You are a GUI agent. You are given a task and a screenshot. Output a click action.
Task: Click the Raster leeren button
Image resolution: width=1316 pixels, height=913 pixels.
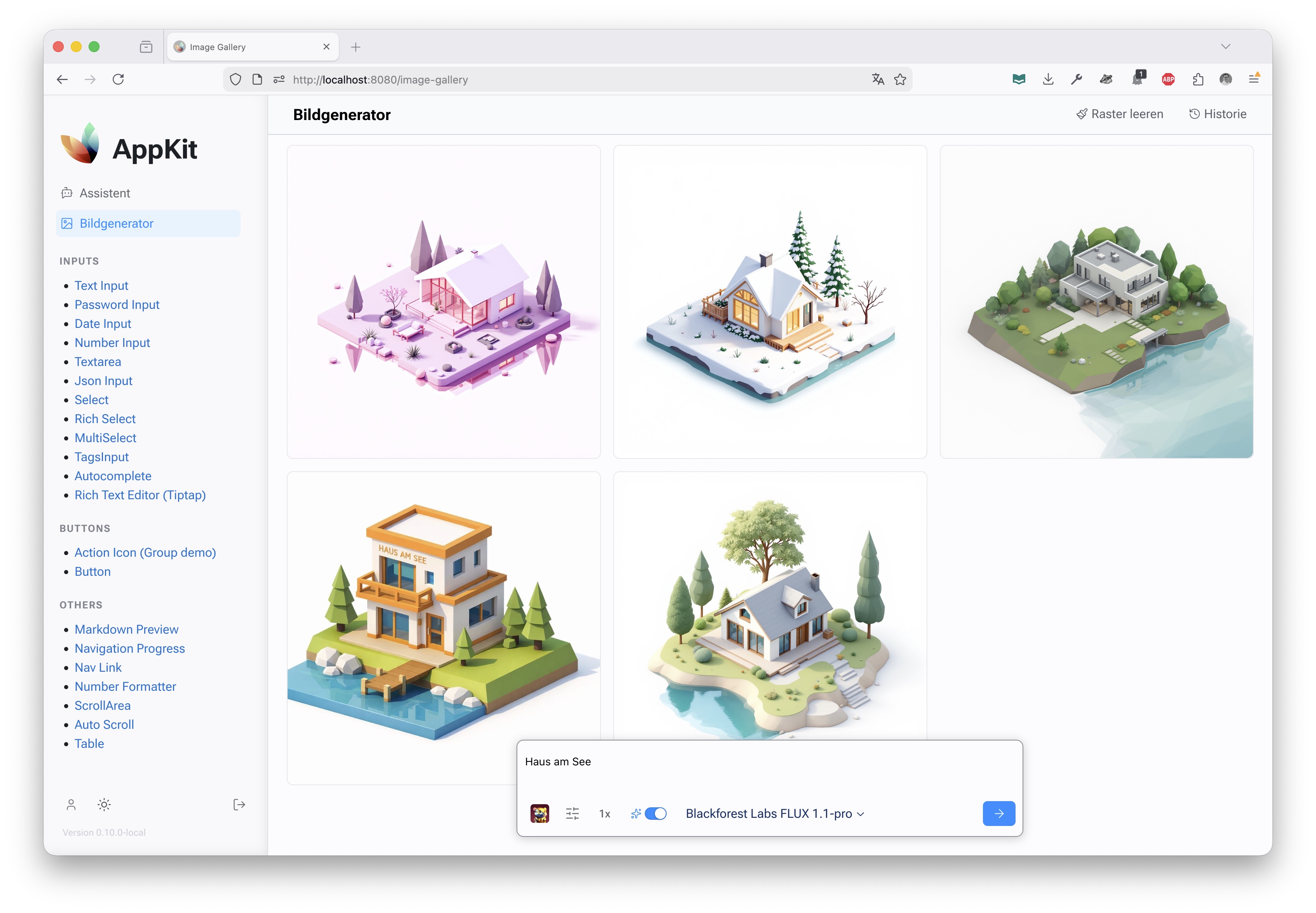(1119, 114)
